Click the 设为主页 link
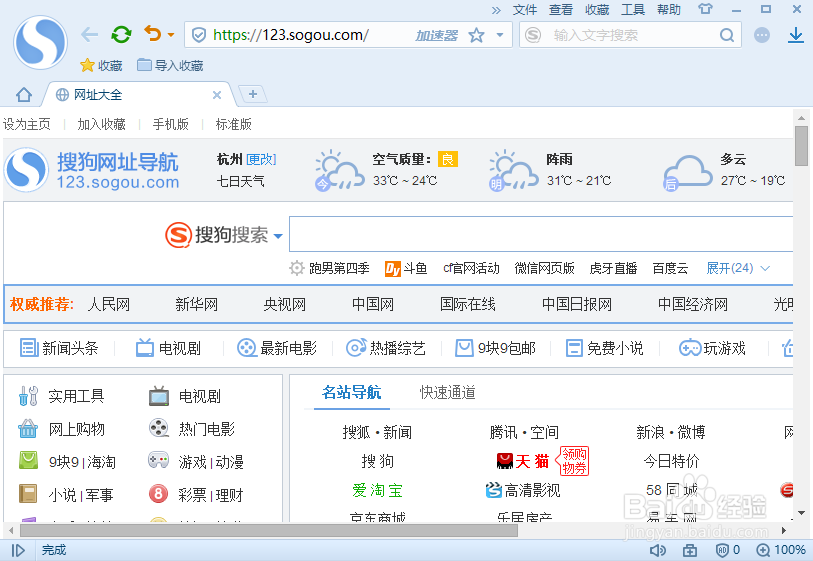The image size is (813, 561). point(27,124)
